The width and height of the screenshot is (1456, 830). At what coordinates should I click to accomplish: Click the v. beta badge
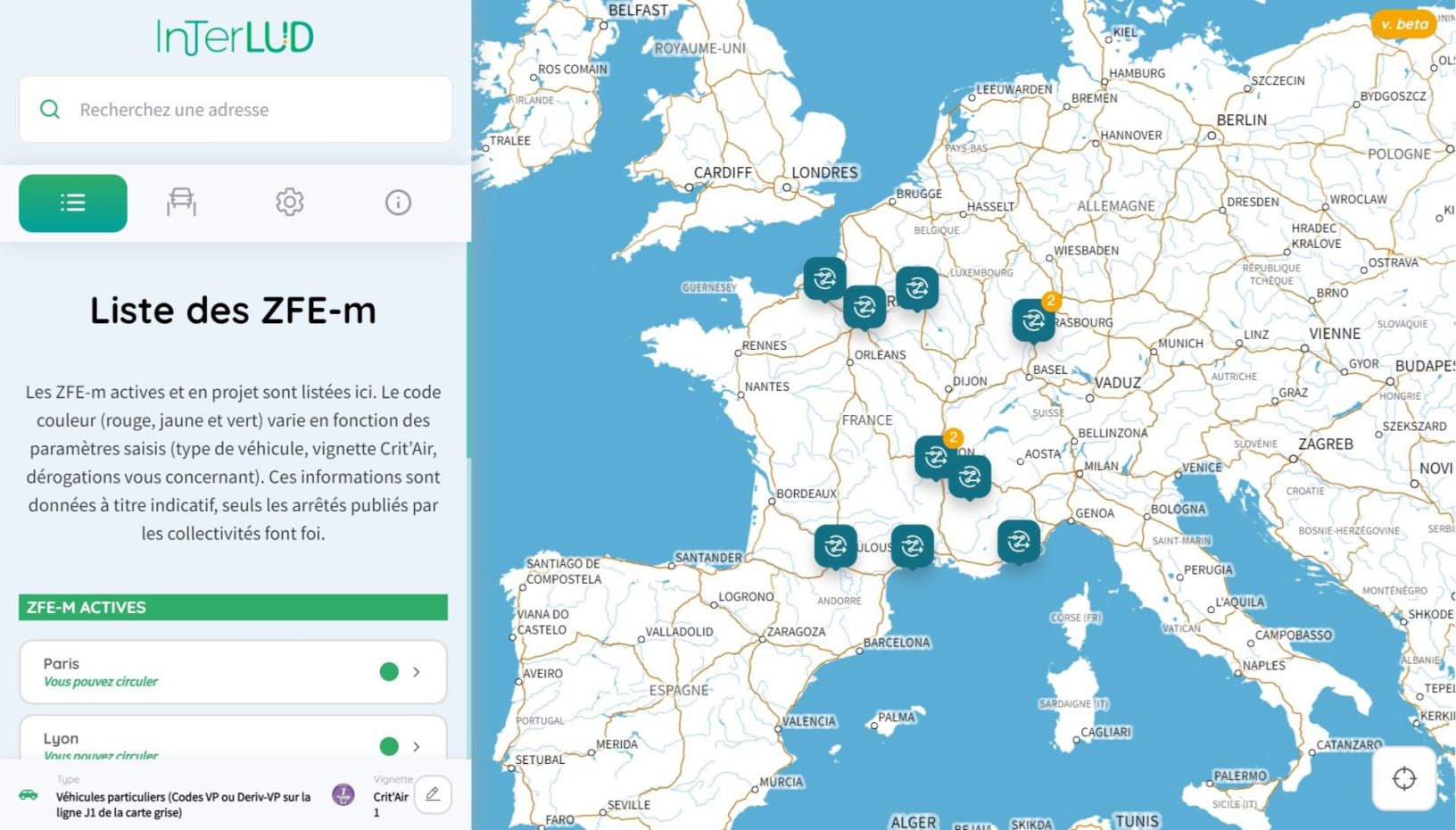coord(1403,24)
